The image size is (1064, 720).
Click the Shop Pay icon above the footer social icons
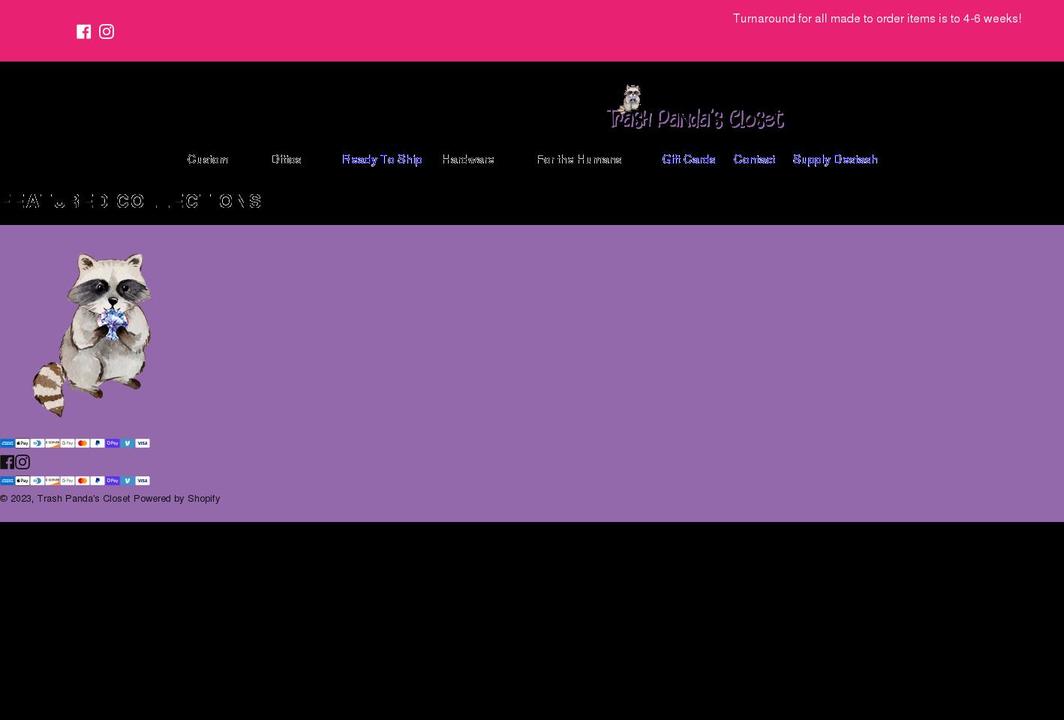point(113,443)
